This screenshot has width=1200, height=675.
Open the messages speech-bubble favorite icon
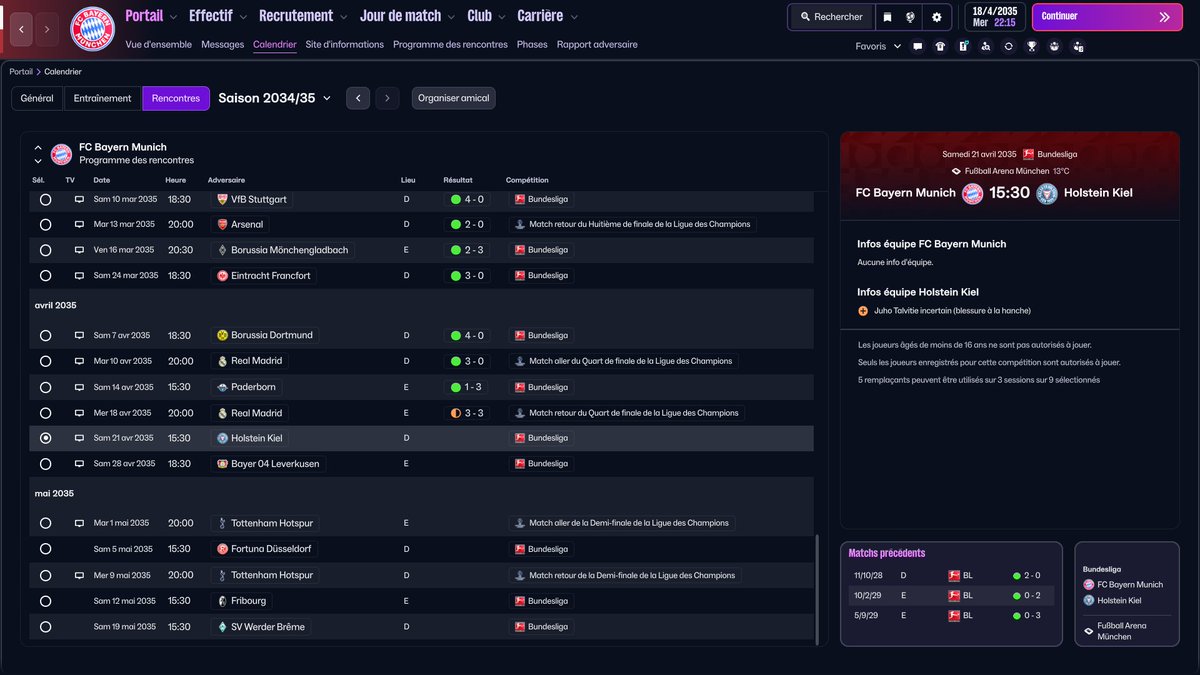(x=918, y=46)
